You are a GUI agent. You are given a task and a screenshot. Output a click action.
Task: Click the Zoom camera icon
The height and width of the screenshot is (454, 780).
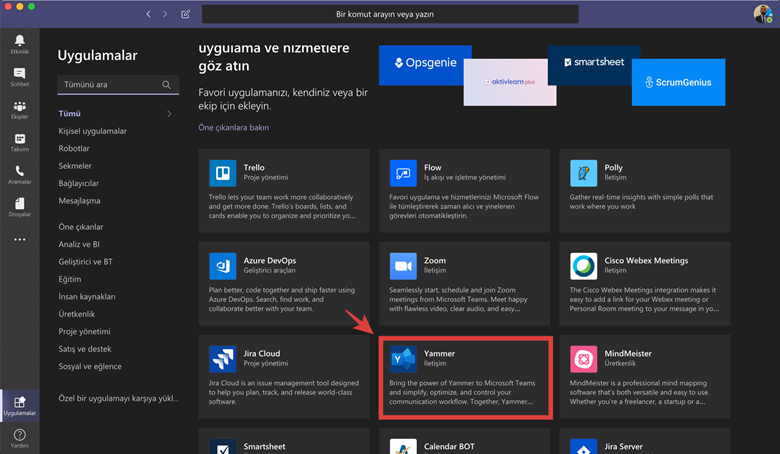403,266
